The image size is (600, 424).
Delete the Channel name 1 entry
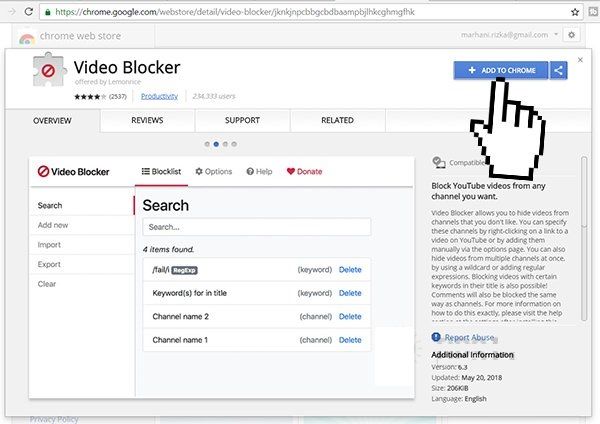click(350, 340)
